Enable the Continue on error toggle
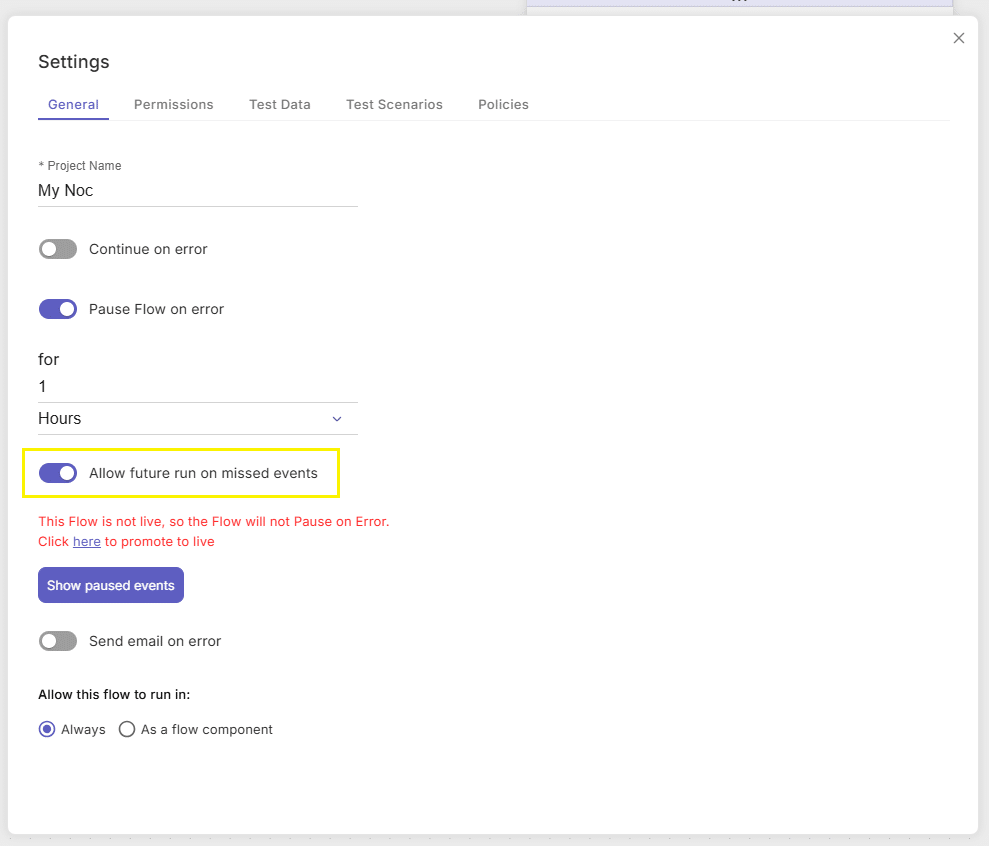 (x=58, y=249)
